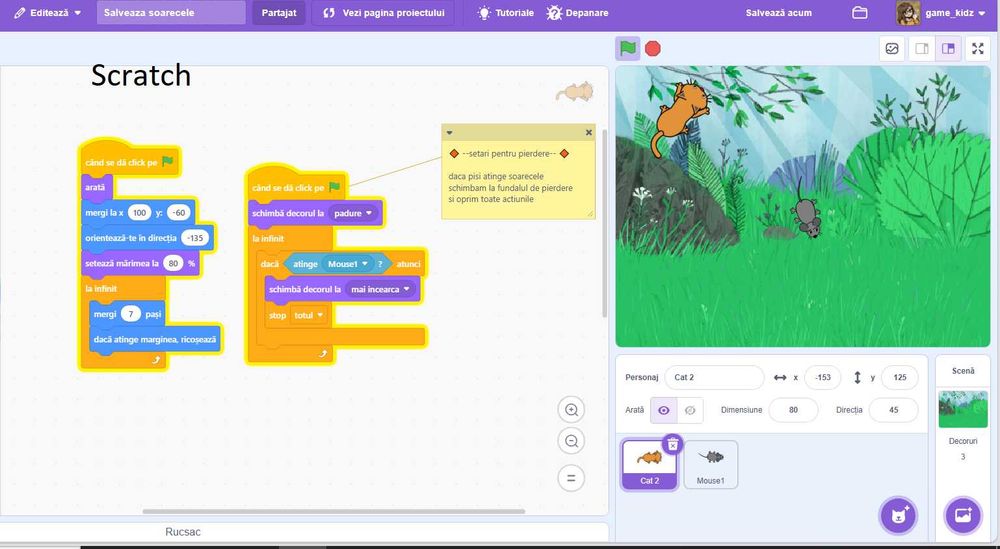Select the Scenă backdrop thumbnail
The width and height of the screenshot is (1000, 549).
(x=963, y=409)
